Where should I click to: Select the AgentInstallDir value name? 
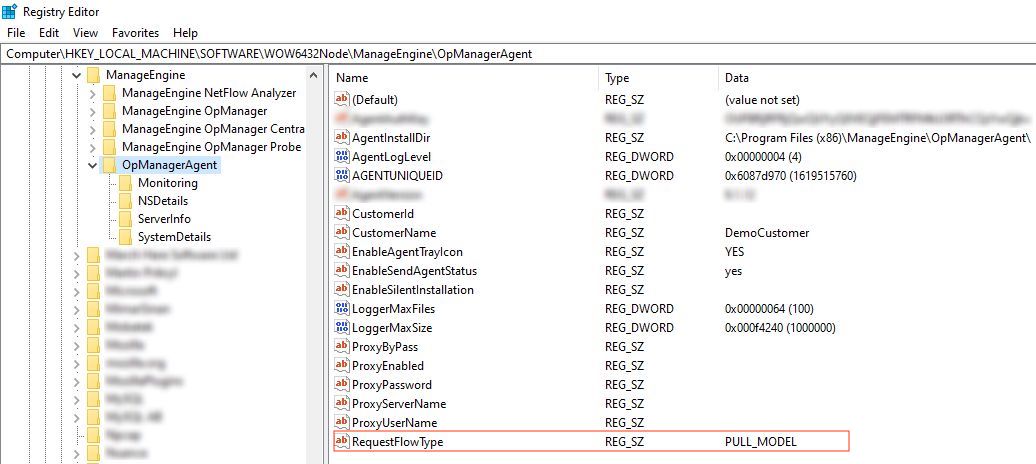pyautogui.click(x=392, y=137)
